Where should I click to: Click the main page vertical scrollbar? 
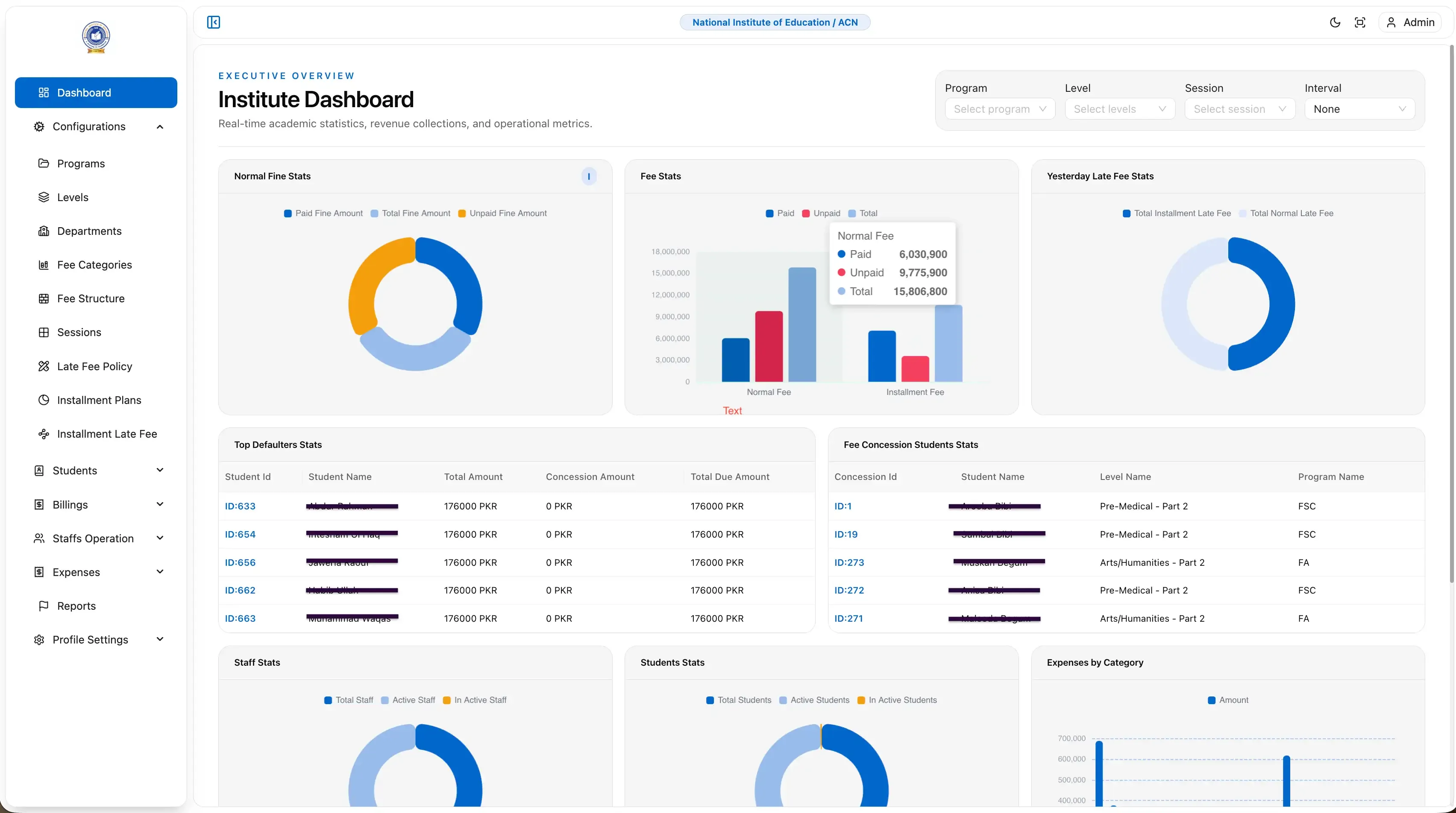coord(1451,313)
